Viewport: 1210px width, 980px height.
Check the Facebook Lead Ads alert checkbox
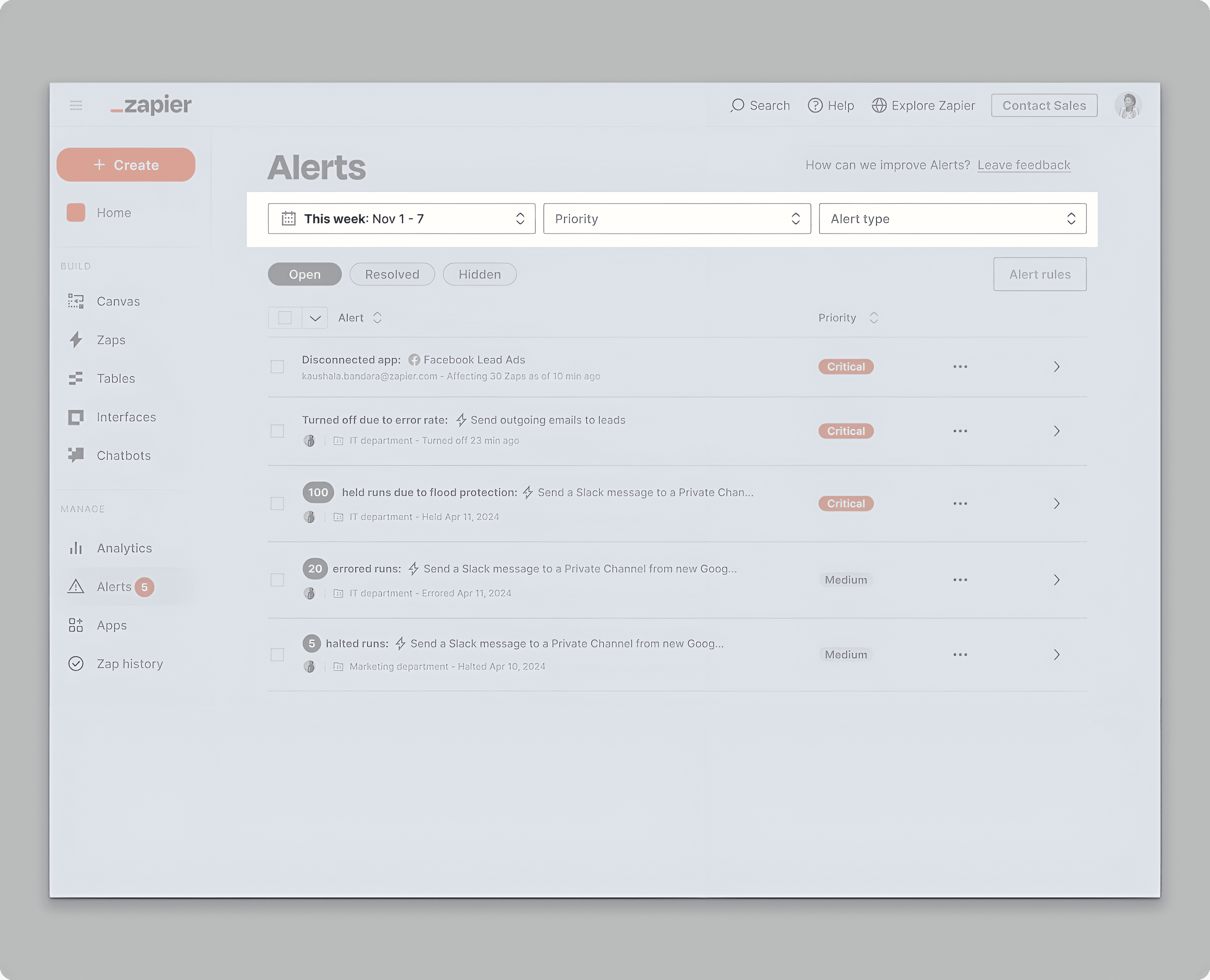(x=277, y=367)
